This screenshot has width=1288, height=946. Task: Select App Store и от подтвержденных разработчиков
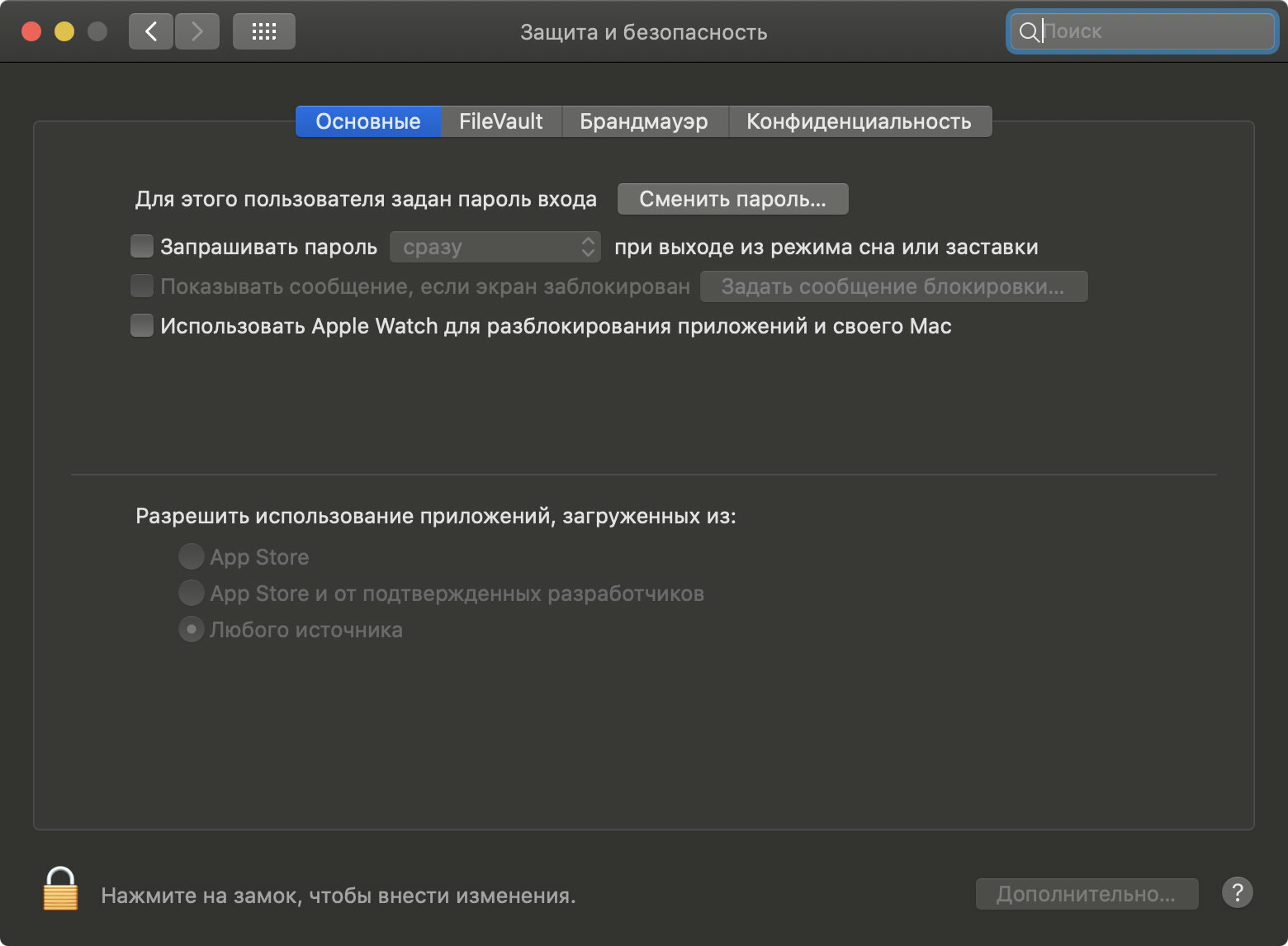click(x=192, y=593)
